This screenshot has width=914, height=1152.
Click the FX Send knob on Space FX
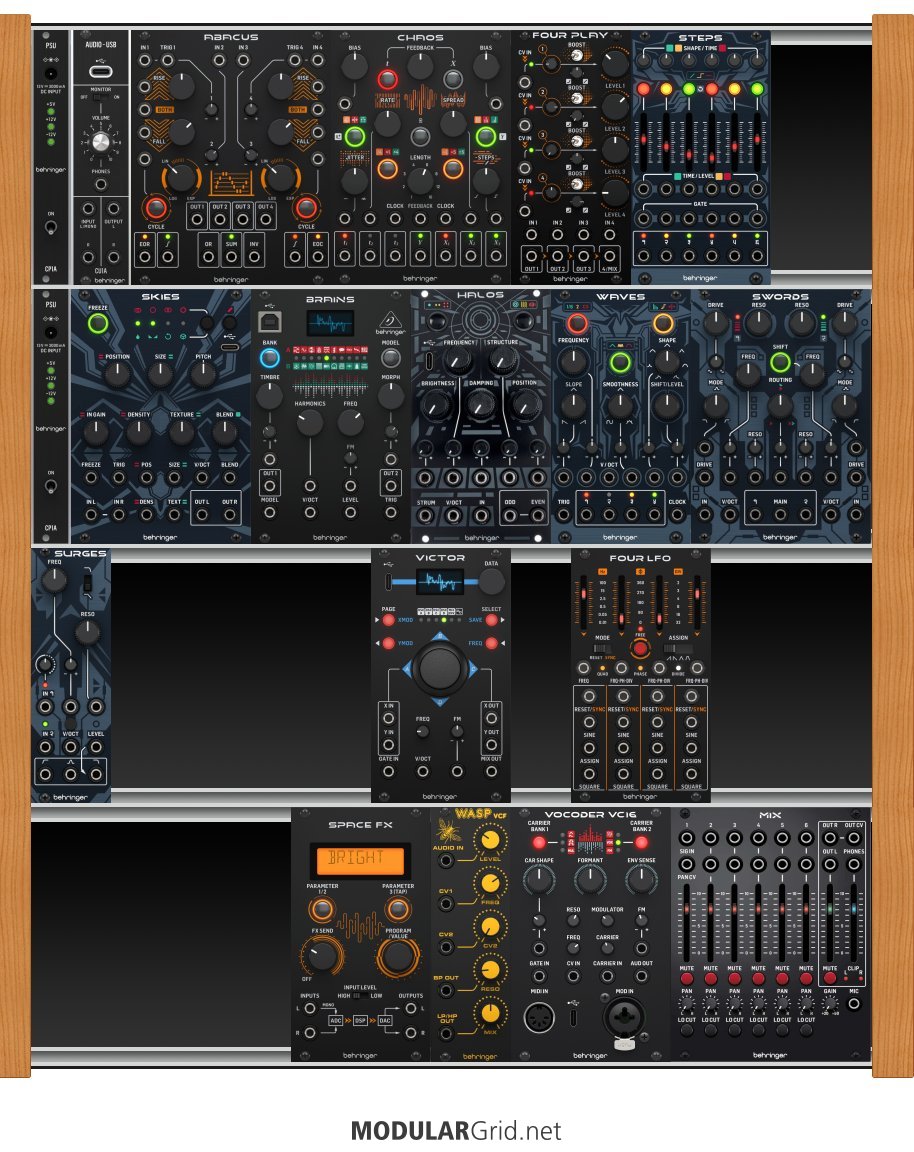click(322, 956)
